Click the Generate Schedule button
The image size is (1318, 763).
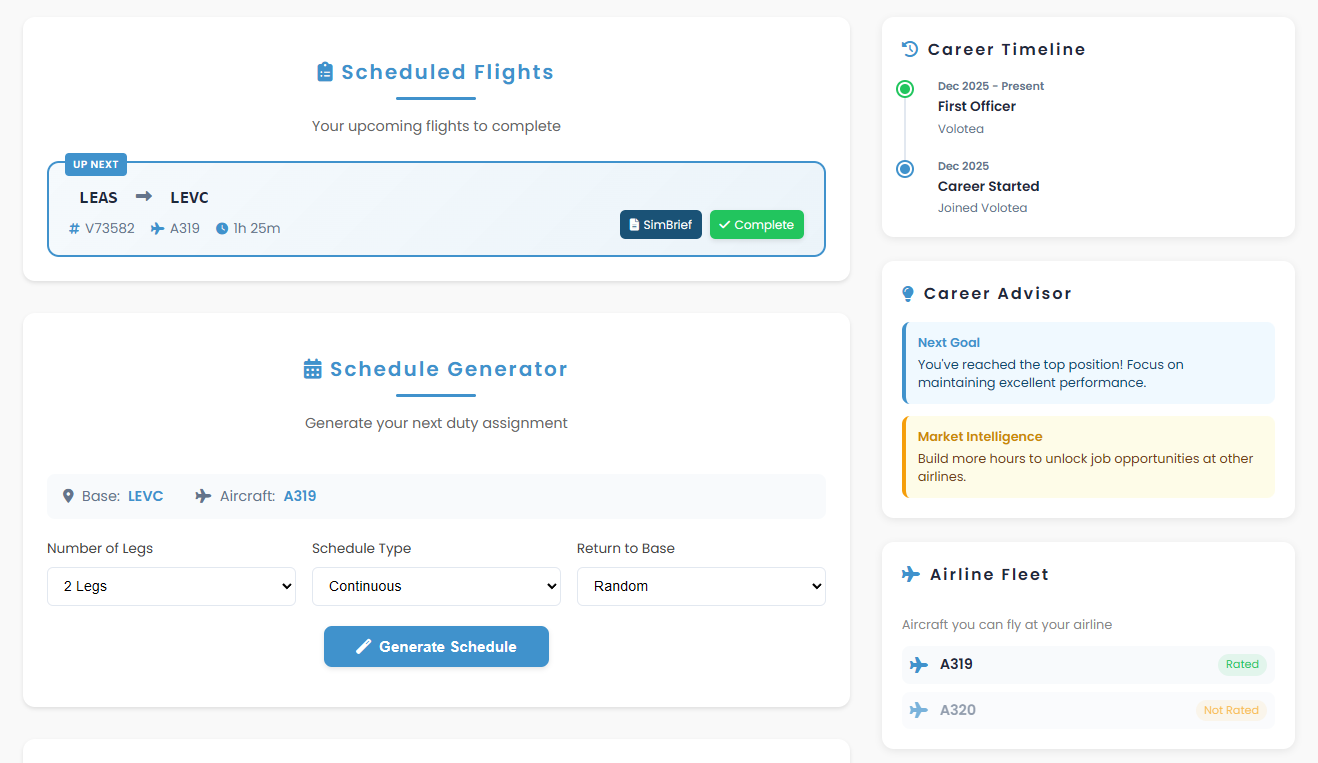coord(436,646)
